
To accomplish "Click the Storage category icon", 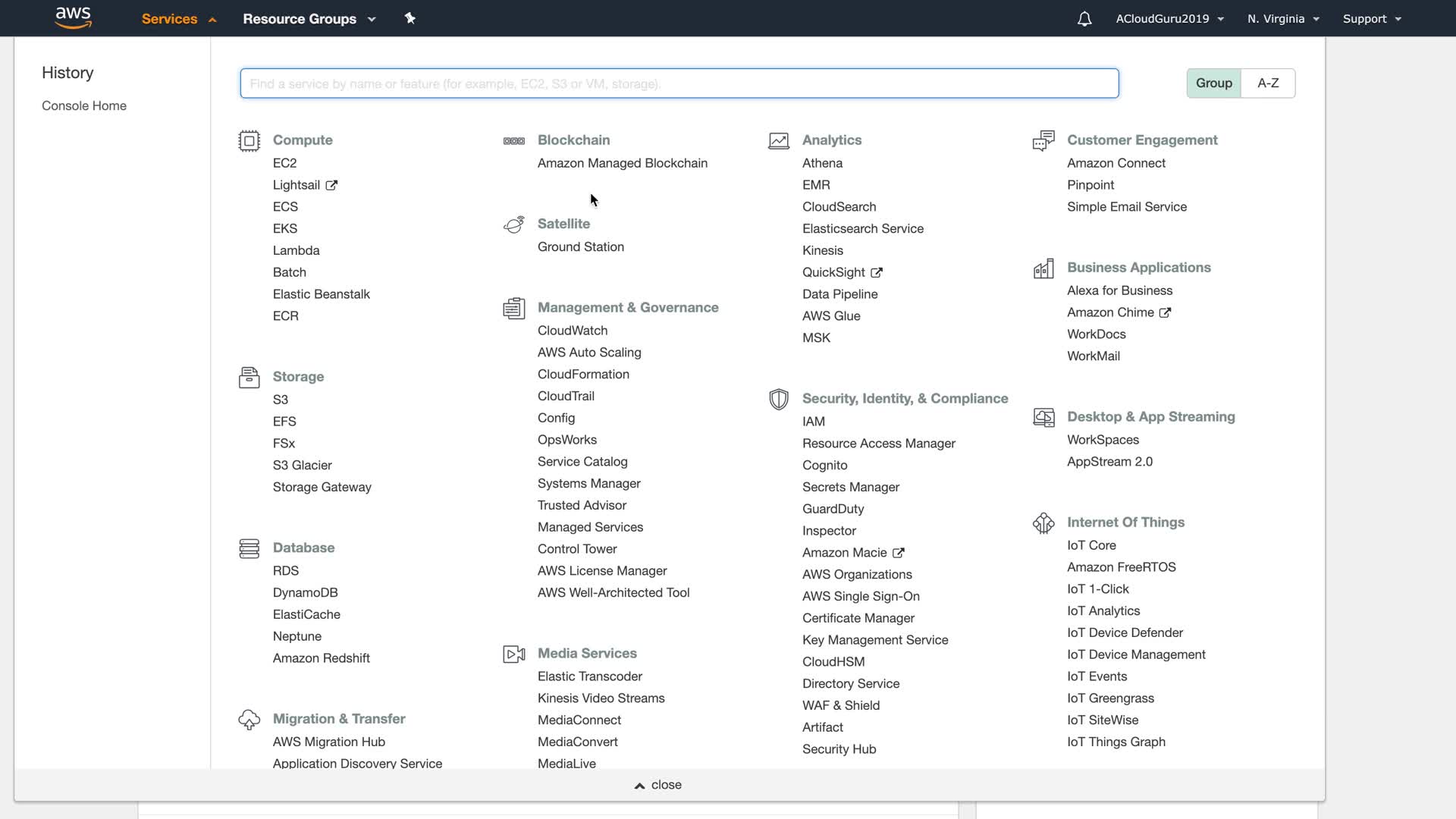I will tap(249, 377).
